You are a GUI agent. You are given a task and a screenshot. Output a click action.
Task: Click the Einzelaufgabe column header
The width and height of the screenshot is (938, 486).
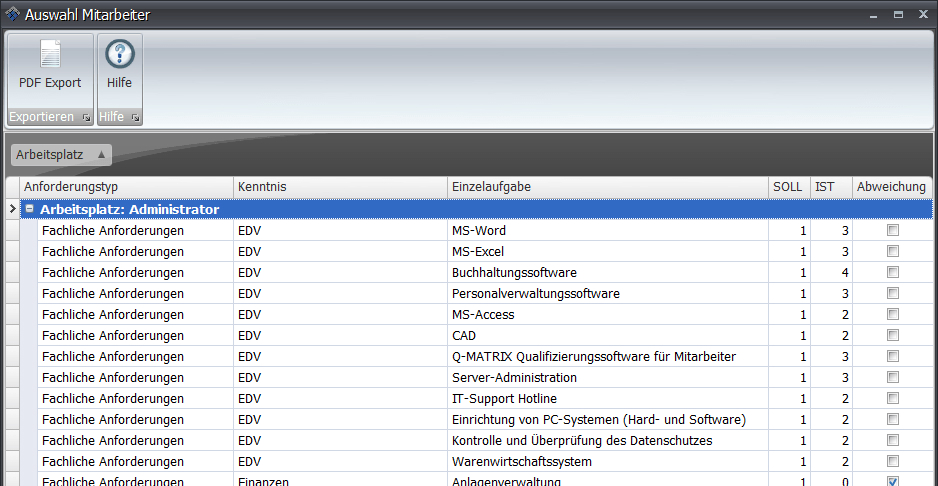[607, 187]
